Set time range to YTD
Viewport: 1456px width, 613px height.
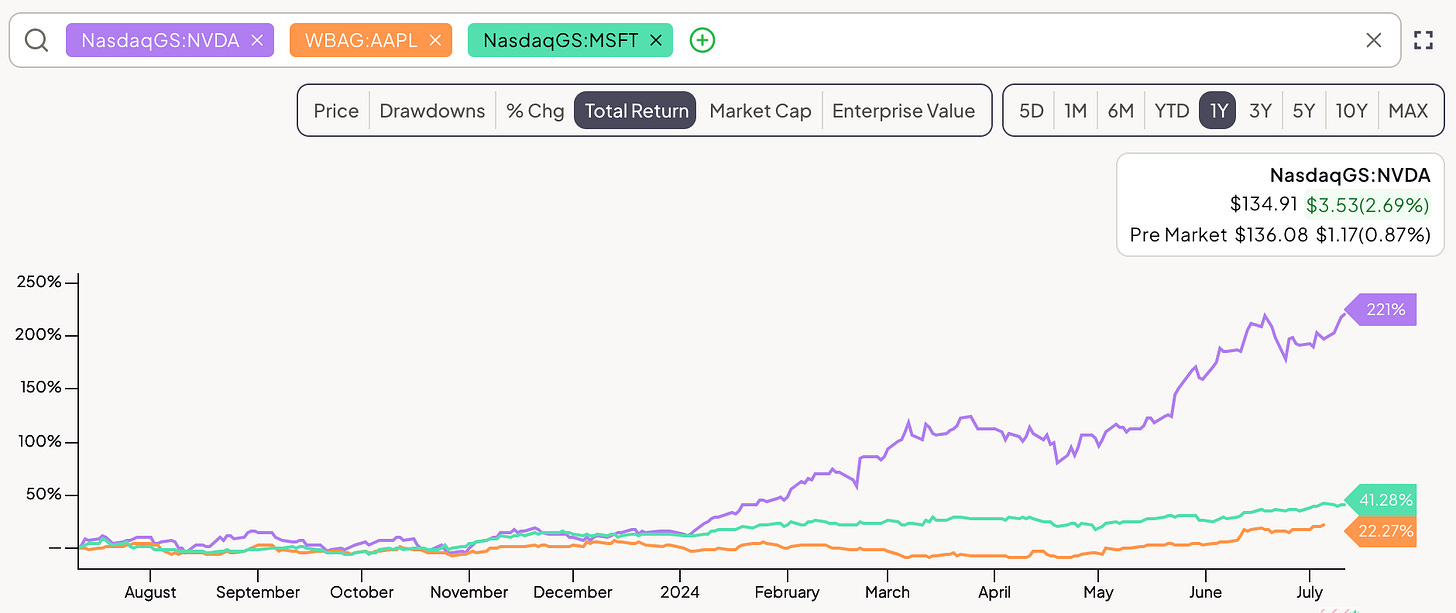[1172, 111]
